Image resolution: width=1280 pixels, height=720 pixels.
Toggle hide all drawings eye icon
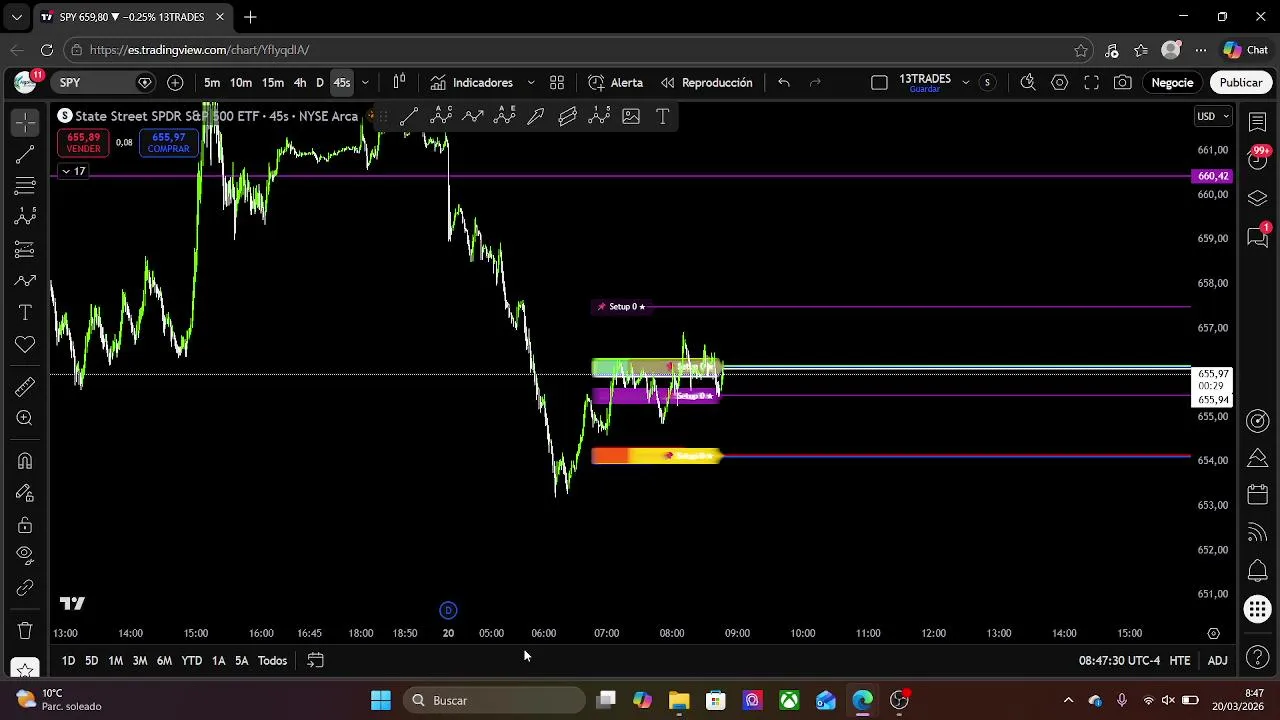tap(25, 555)
